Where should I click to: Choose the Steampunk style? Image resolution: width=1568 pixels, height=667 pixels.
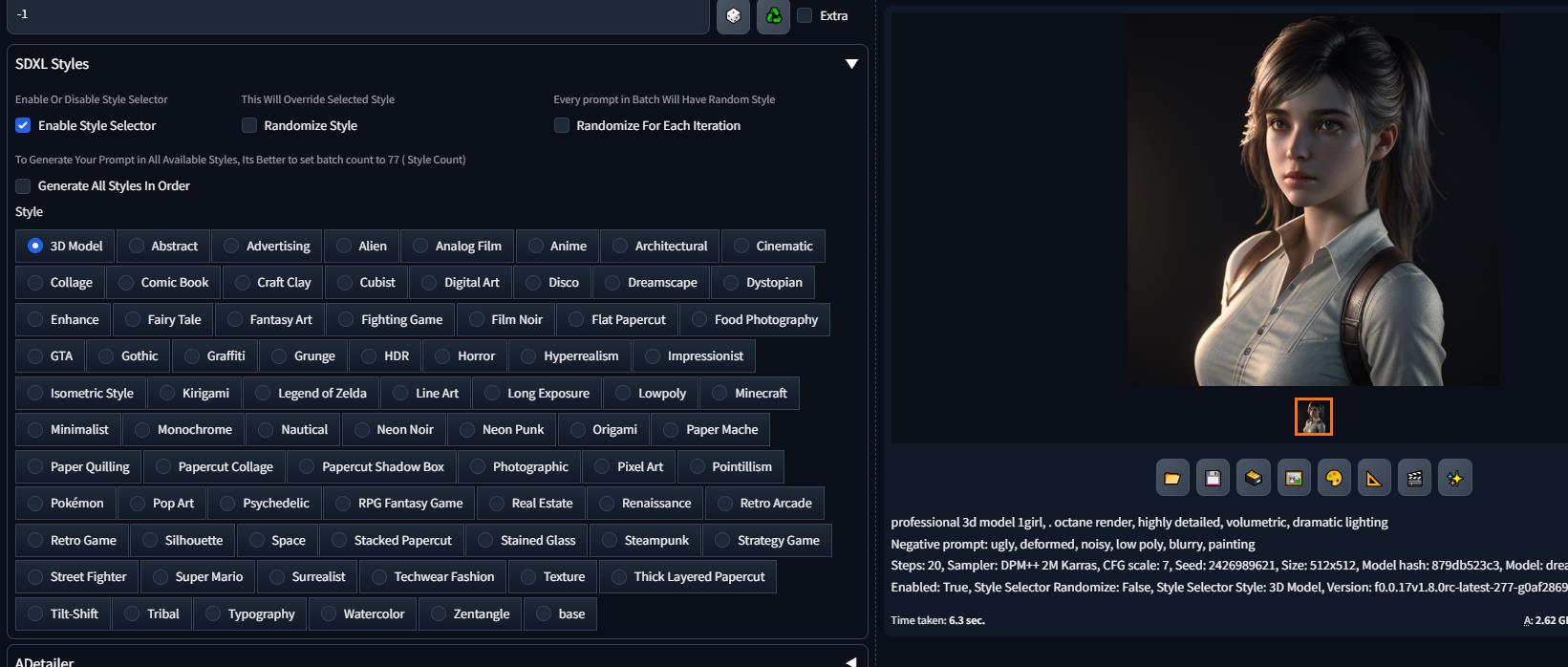645,540
